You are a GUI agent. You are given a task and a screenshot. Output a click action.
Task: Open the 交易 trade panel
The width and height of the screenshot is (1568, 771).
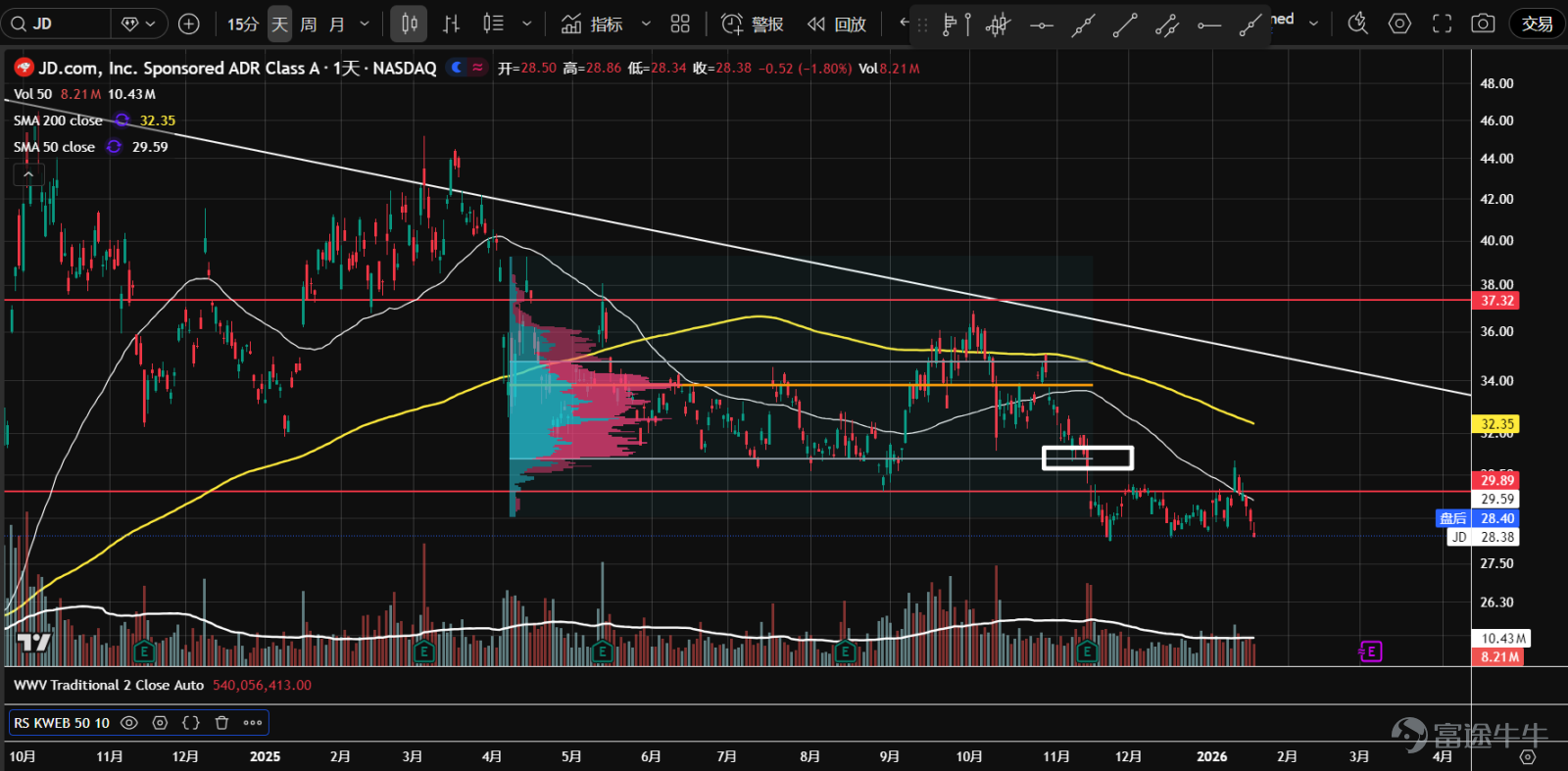click(x=1537, y=24)
